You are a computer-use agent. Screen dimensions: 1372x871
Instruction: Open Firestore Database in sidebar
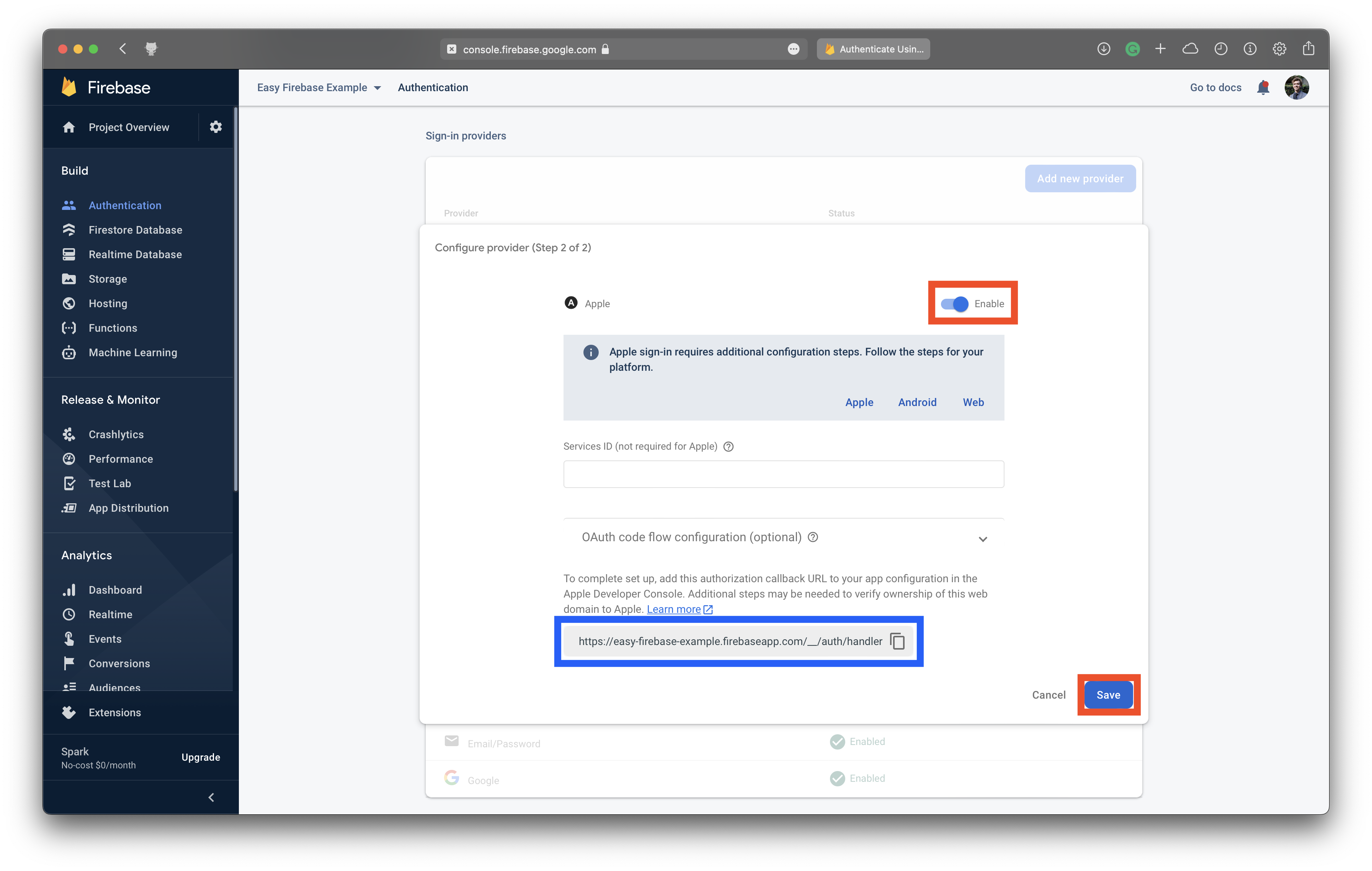pyautogui.click(x=135, y=230)
